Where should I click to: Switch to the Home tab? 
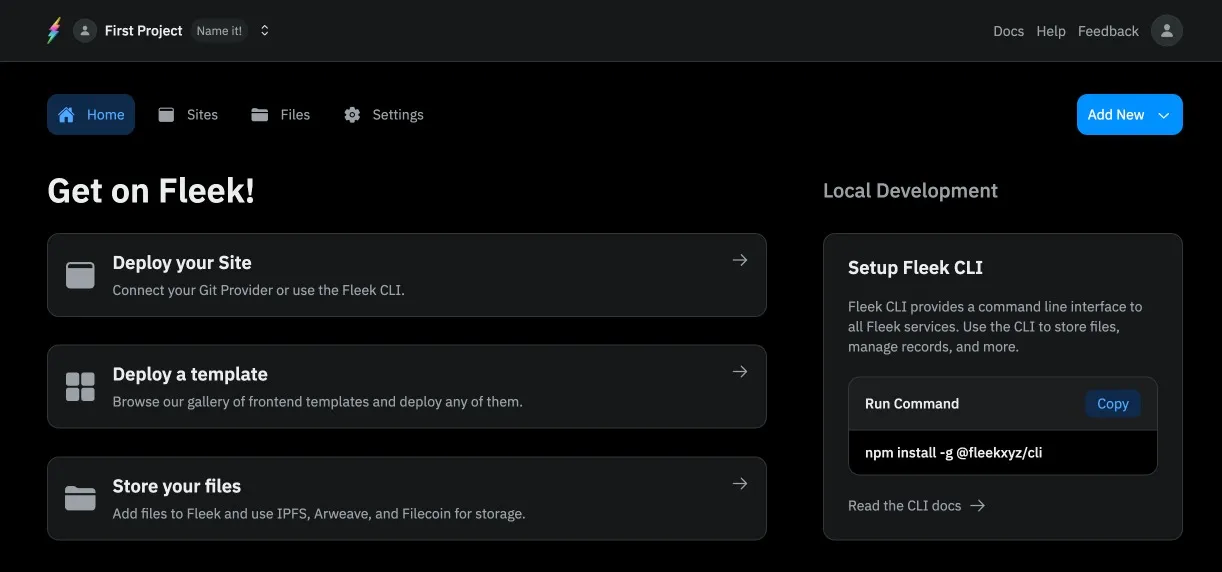tap(91, 115)
